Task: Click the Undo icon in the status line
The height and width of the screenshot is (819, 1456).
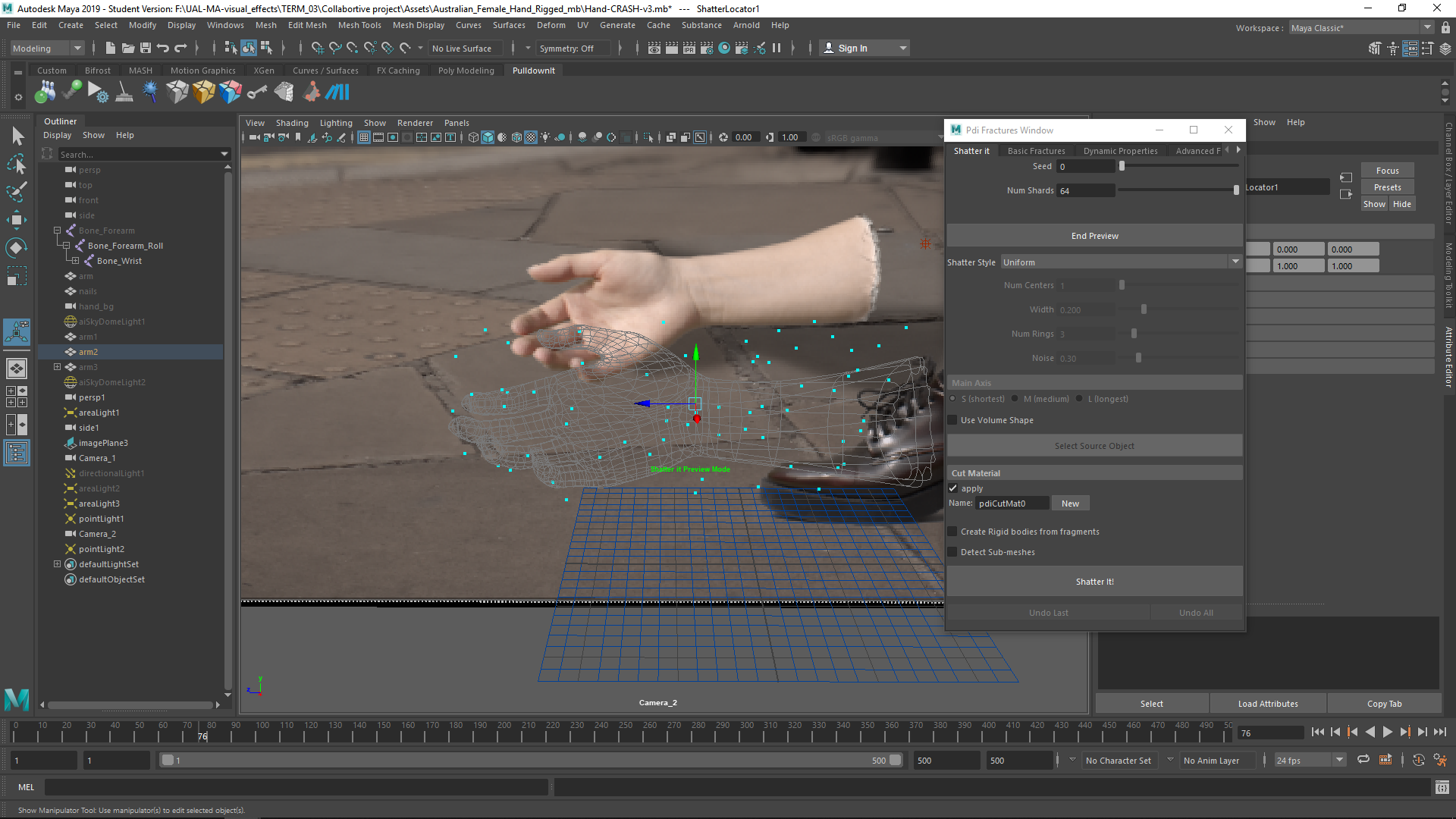Action: 163,49
